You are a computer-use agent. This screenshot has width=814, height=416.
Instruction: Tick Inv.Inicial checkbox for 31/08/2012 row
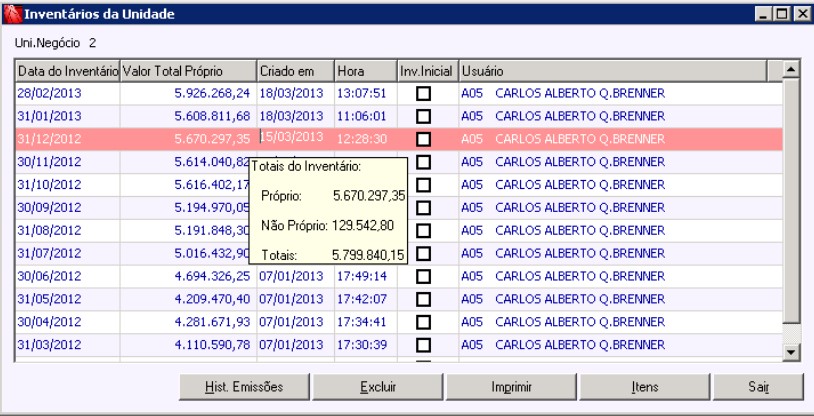pyautogui.click(x=424, y=231)
